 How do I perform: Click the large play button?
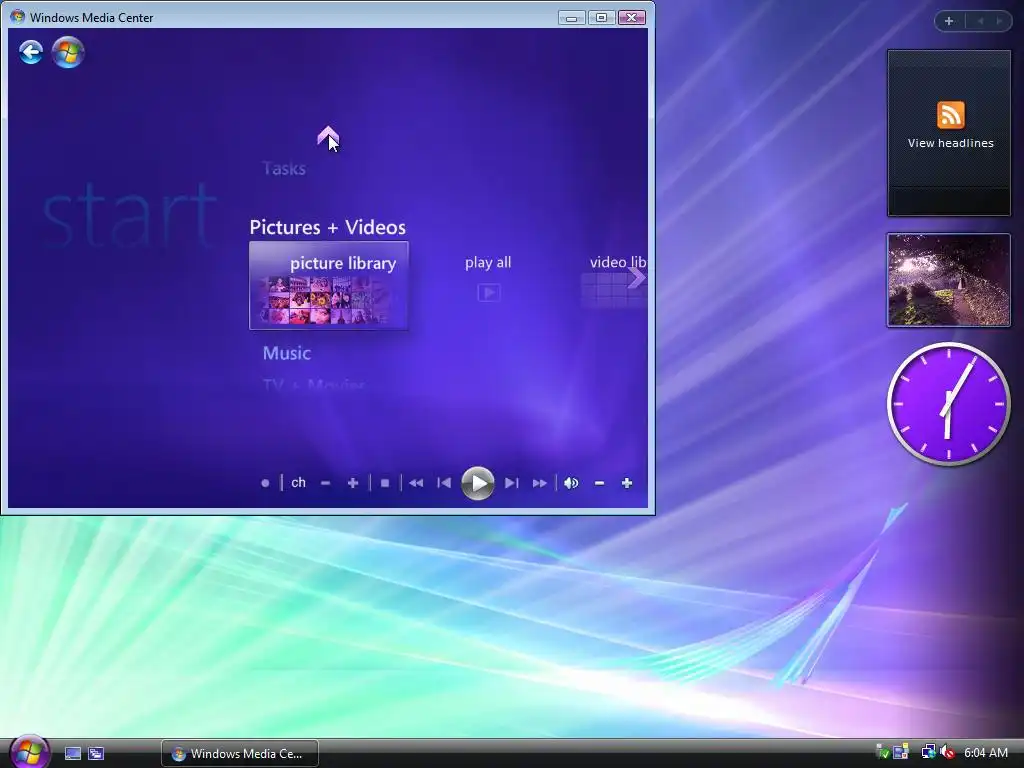tap(477, 483)
